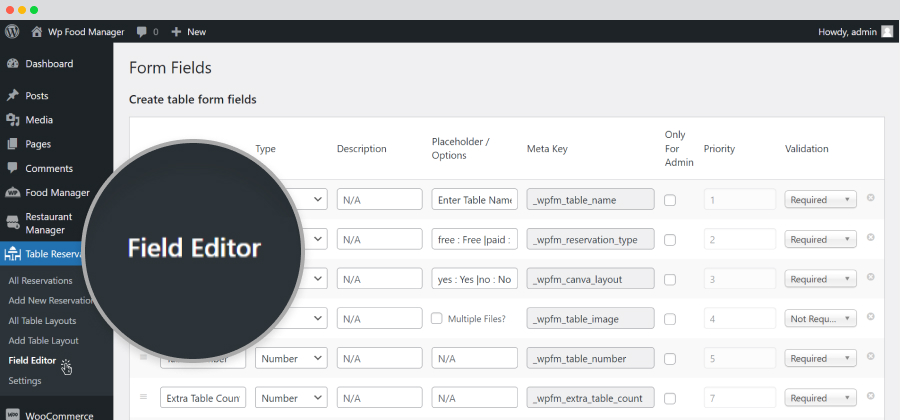Toggle Only For Admin for _wpfm_reservation_type
This screenshot has width=900, height=420.
click(670, 240)
